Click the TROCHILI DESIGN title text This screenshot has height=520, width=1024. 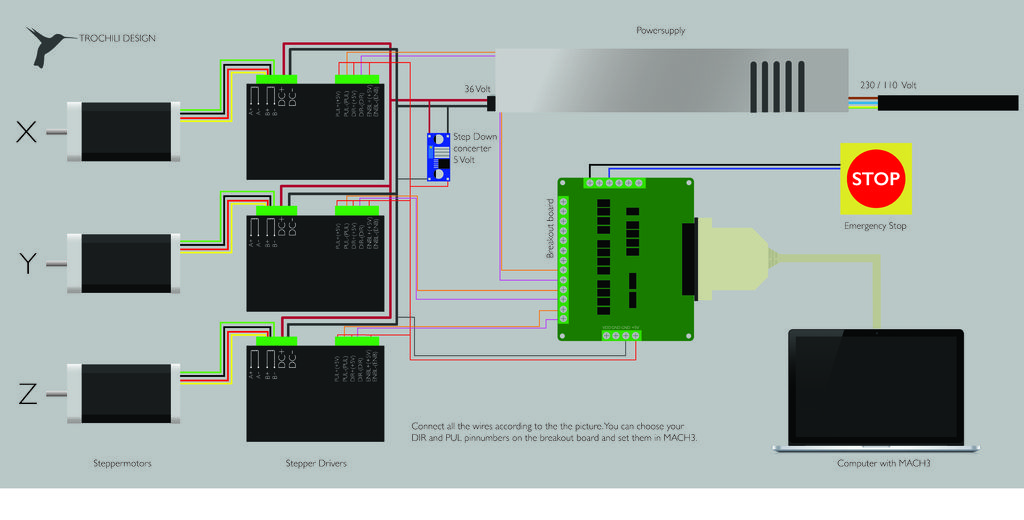[x=117, y=38]
